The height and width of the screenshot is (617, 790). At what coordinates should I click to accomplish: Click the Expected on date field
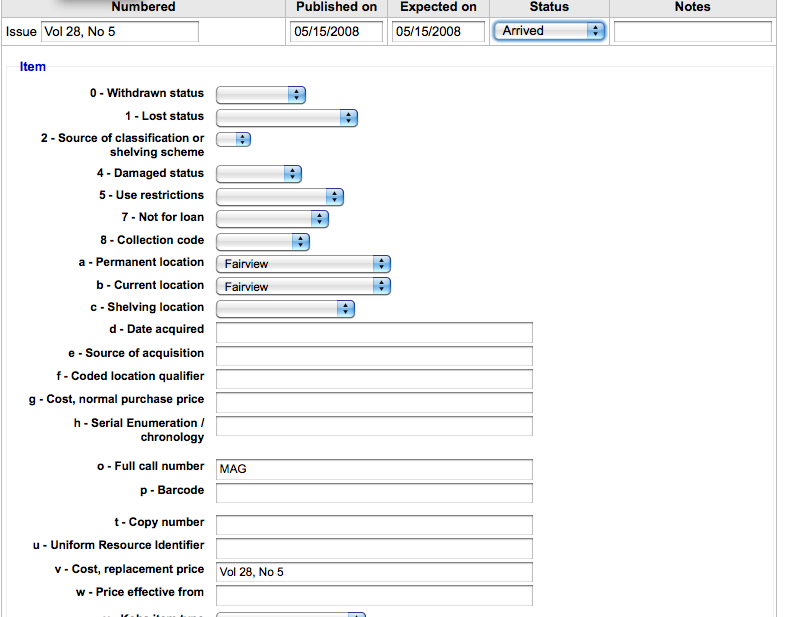437,32
